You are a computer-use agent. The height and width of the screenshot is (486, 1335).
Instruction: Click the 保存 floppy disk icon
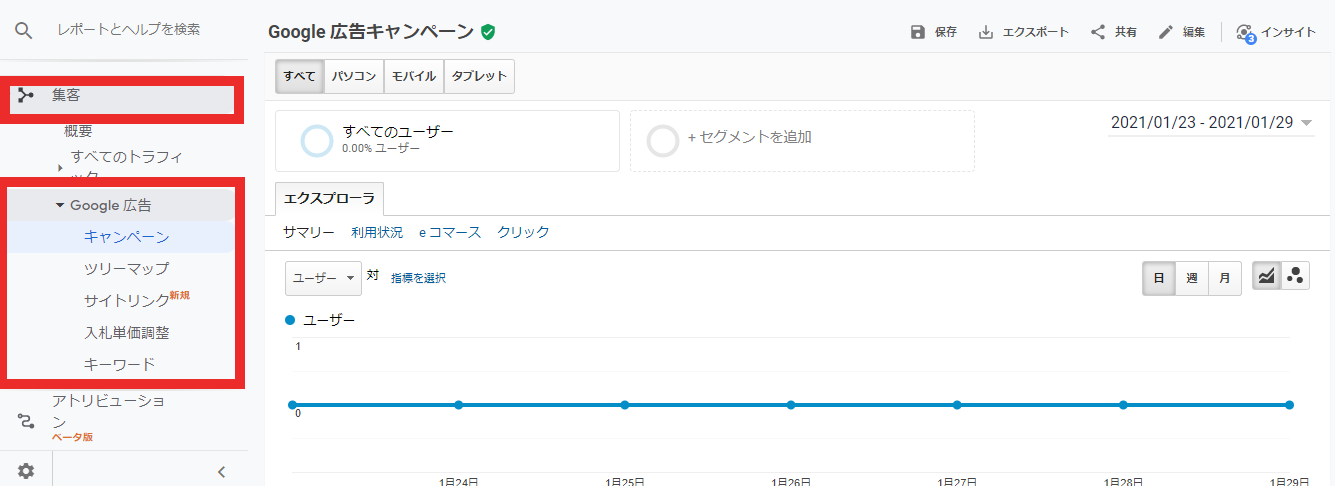point(918,32)
